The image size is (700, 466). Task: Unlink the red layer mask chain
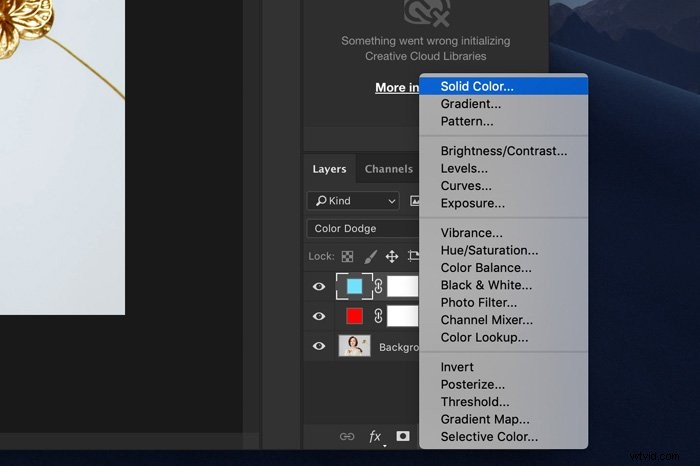click(x=379, y=316)
